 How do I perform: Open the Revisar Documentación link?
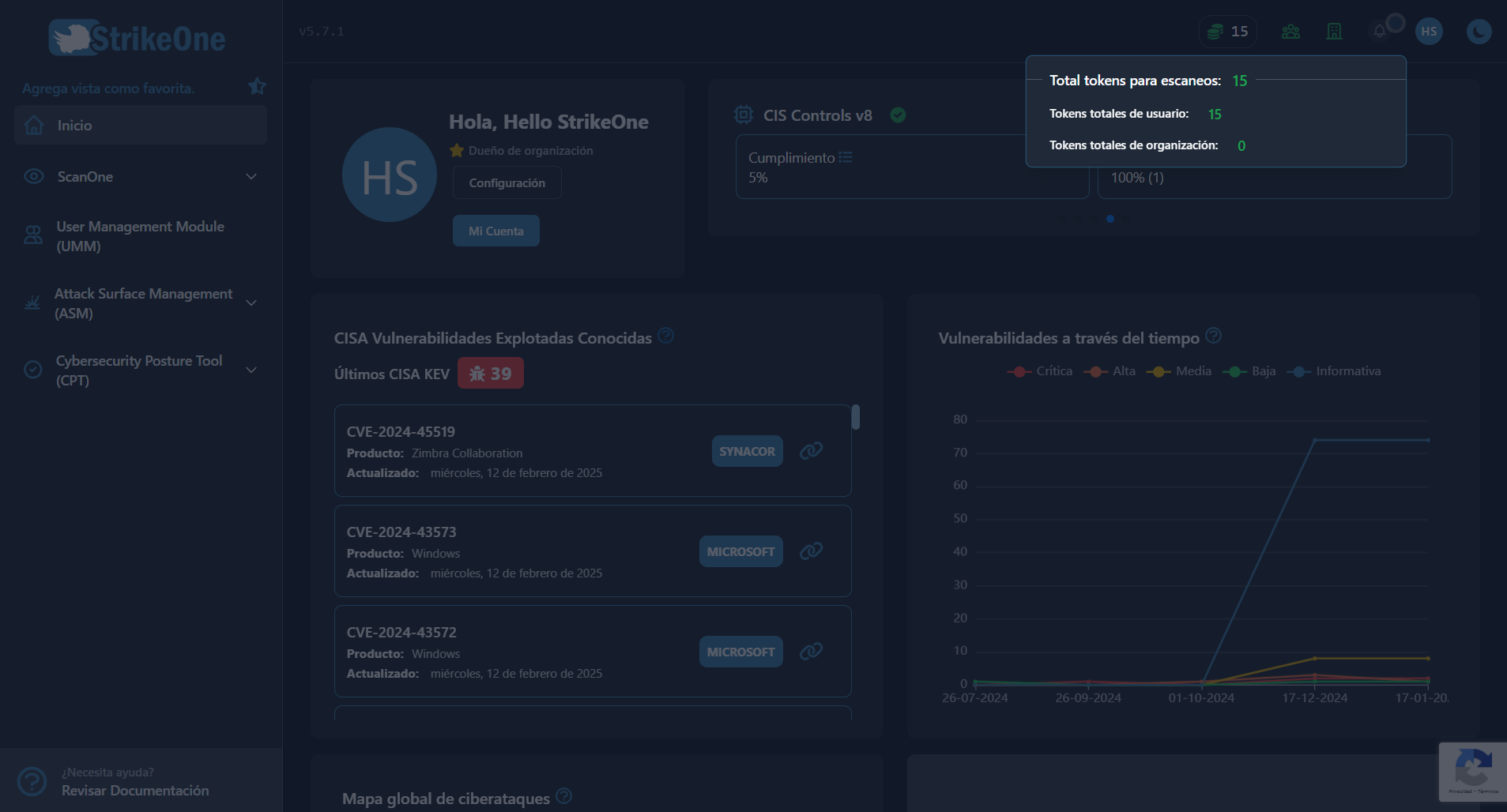click(x=136, y=791)
